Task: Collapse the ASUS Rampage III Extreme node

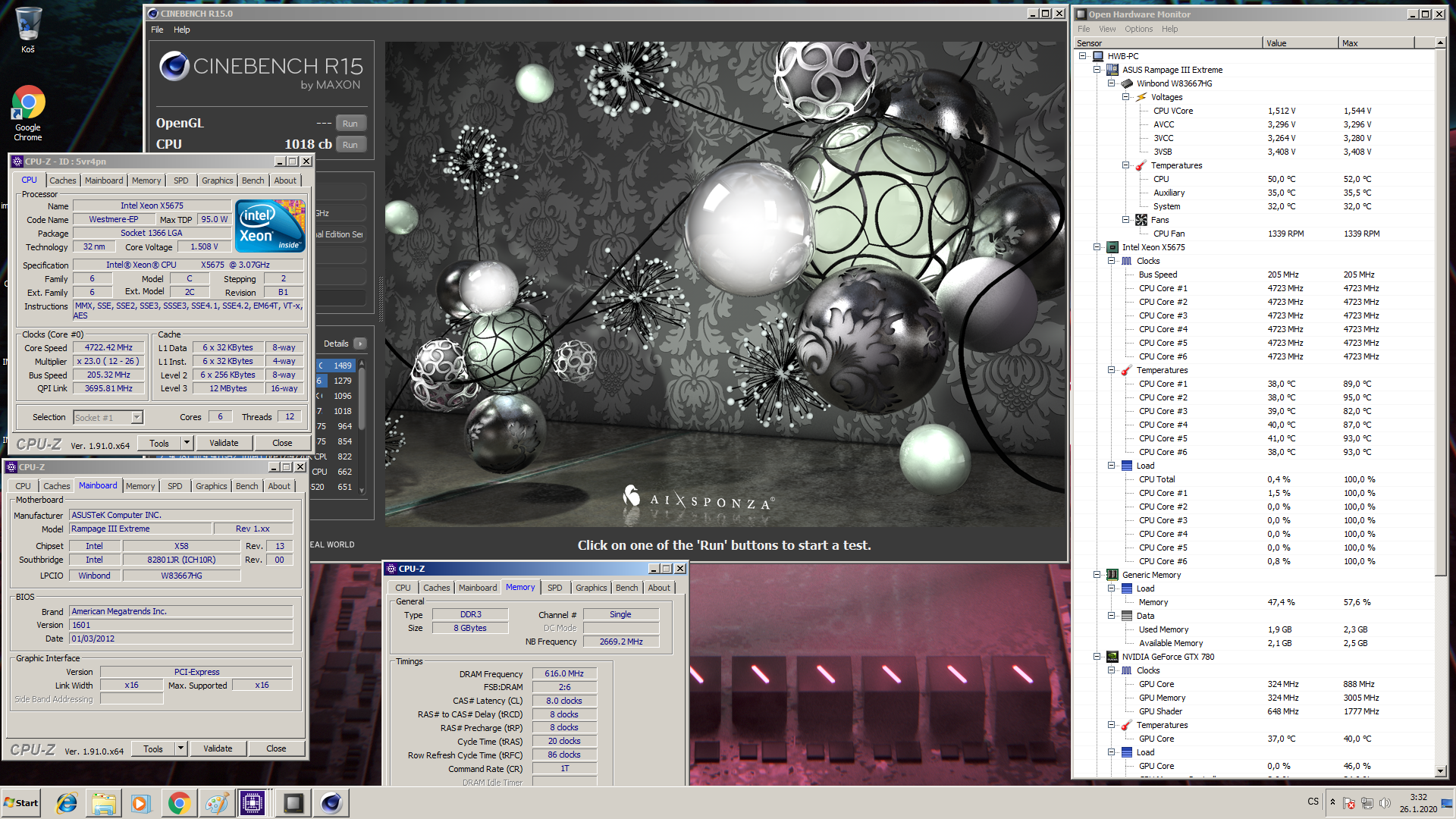Action: (x=1097, y=70)
